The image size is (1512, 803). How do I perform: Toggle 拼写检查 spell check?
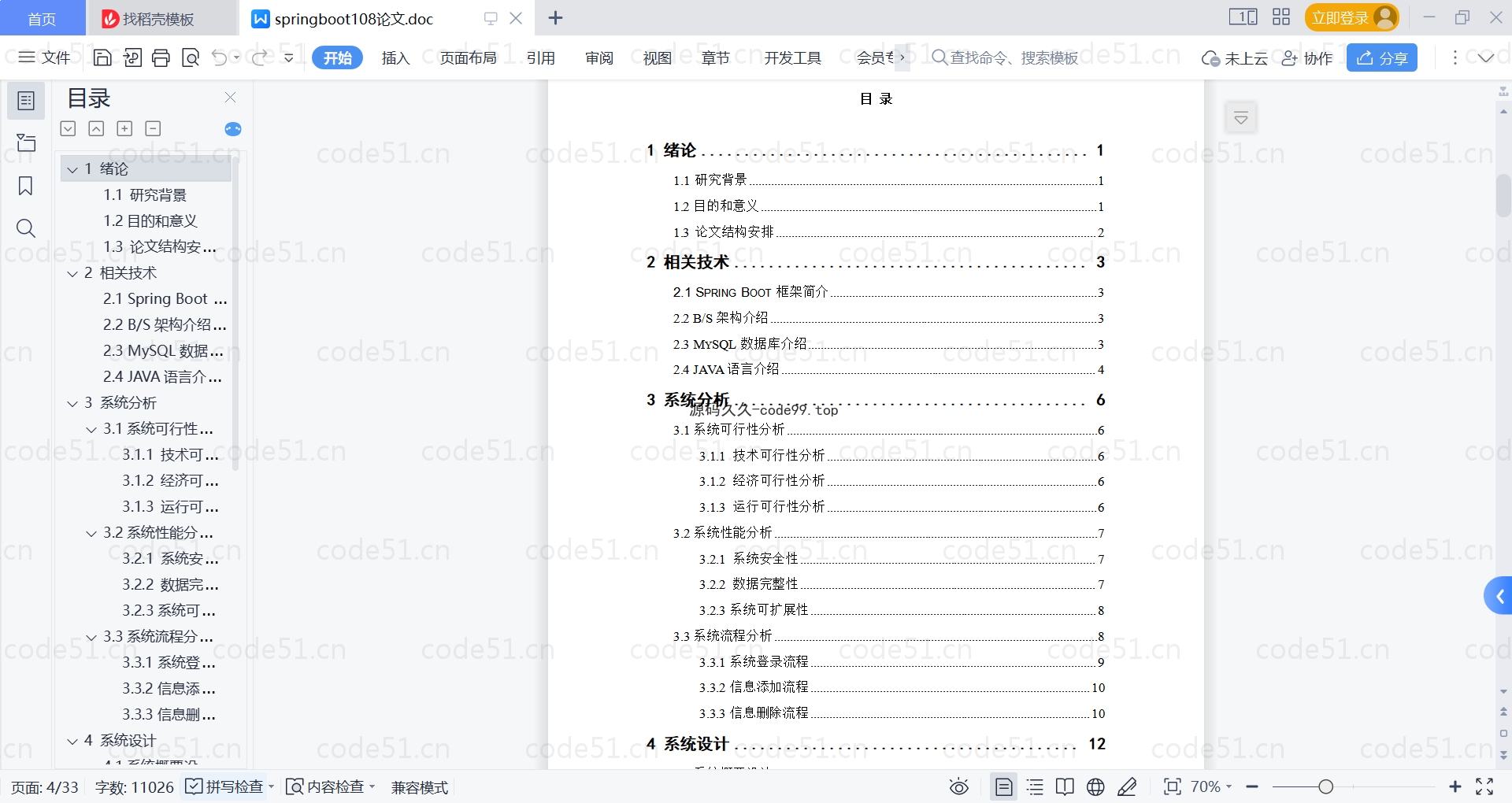(x=224, y=786)
